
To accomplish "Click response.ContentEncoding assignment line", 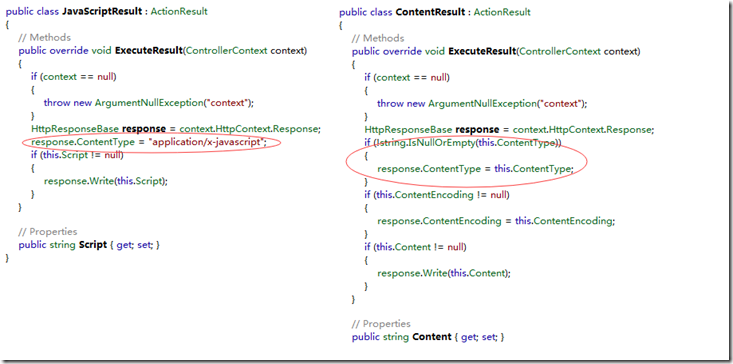I will click(496, 221).
